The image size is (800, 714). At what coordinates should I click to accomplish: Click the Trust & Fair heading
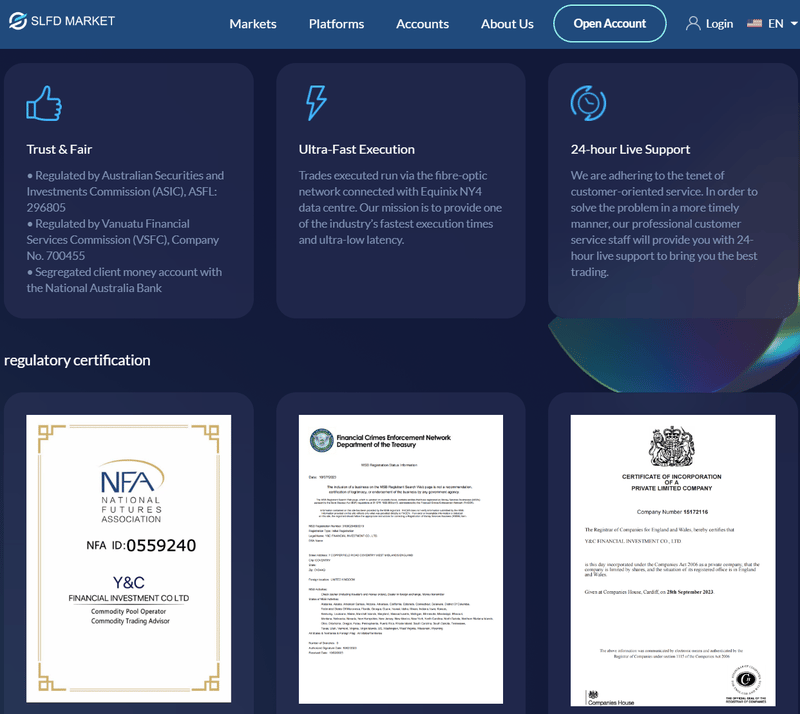59,150
